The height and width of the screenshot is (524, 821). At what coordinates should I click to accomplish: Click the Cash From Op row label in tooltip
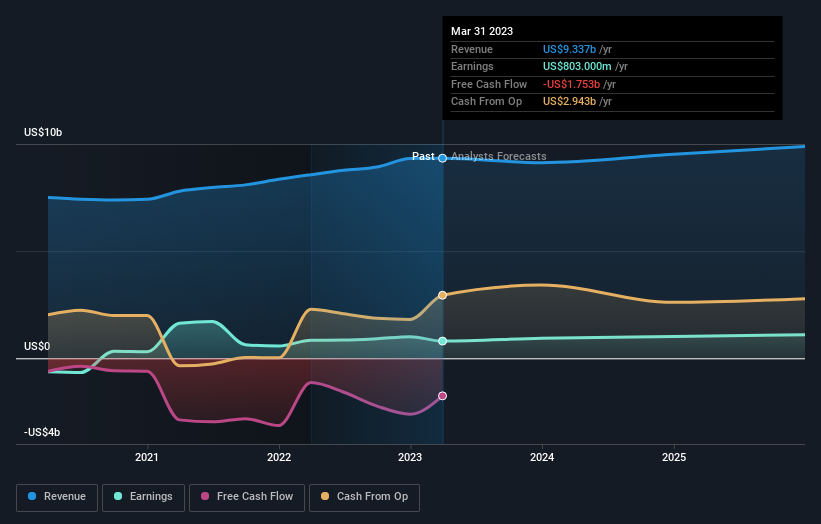point(486,102)
